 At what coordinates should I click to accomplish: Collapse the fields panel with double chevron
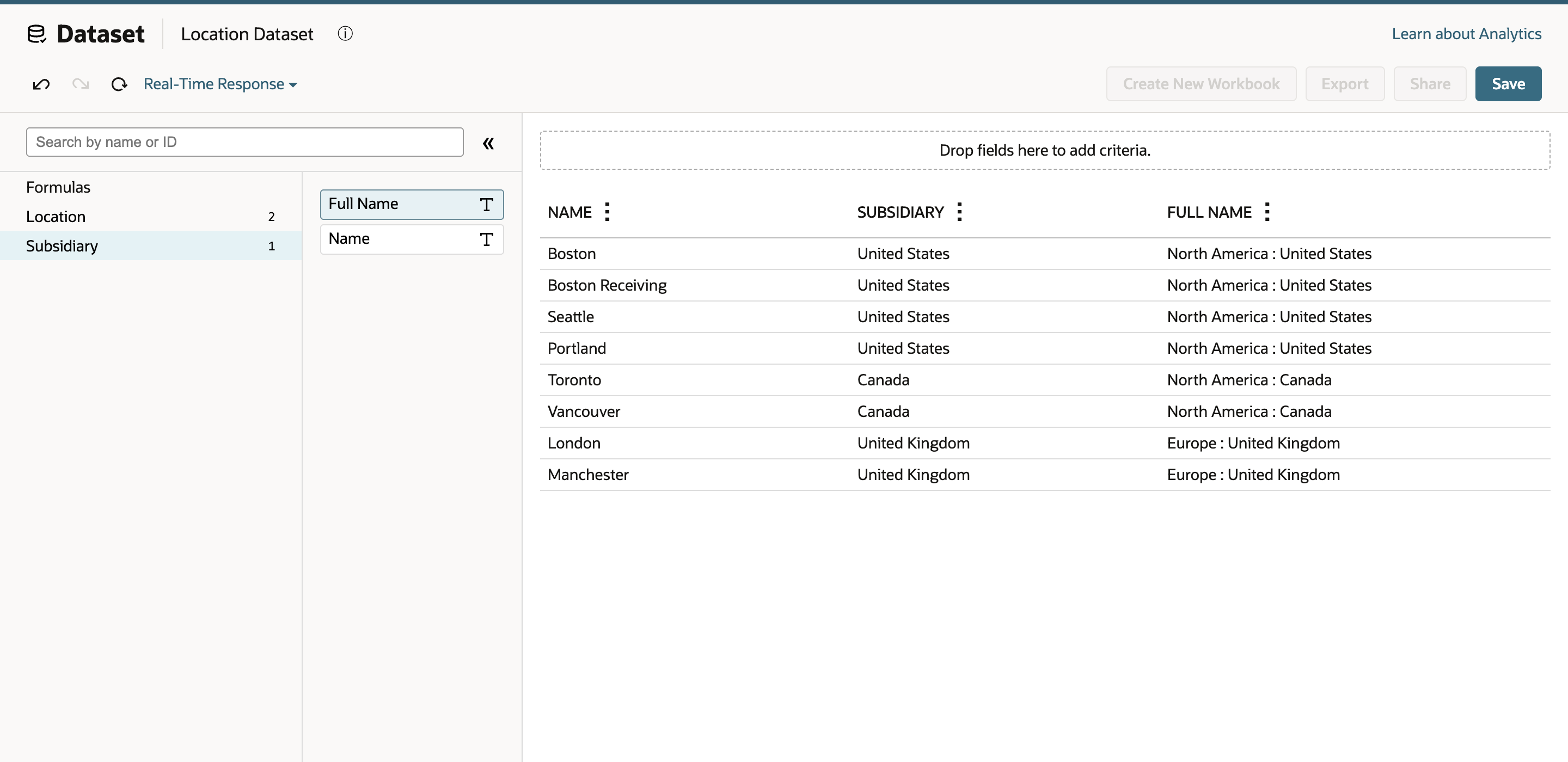click(488, 143)
